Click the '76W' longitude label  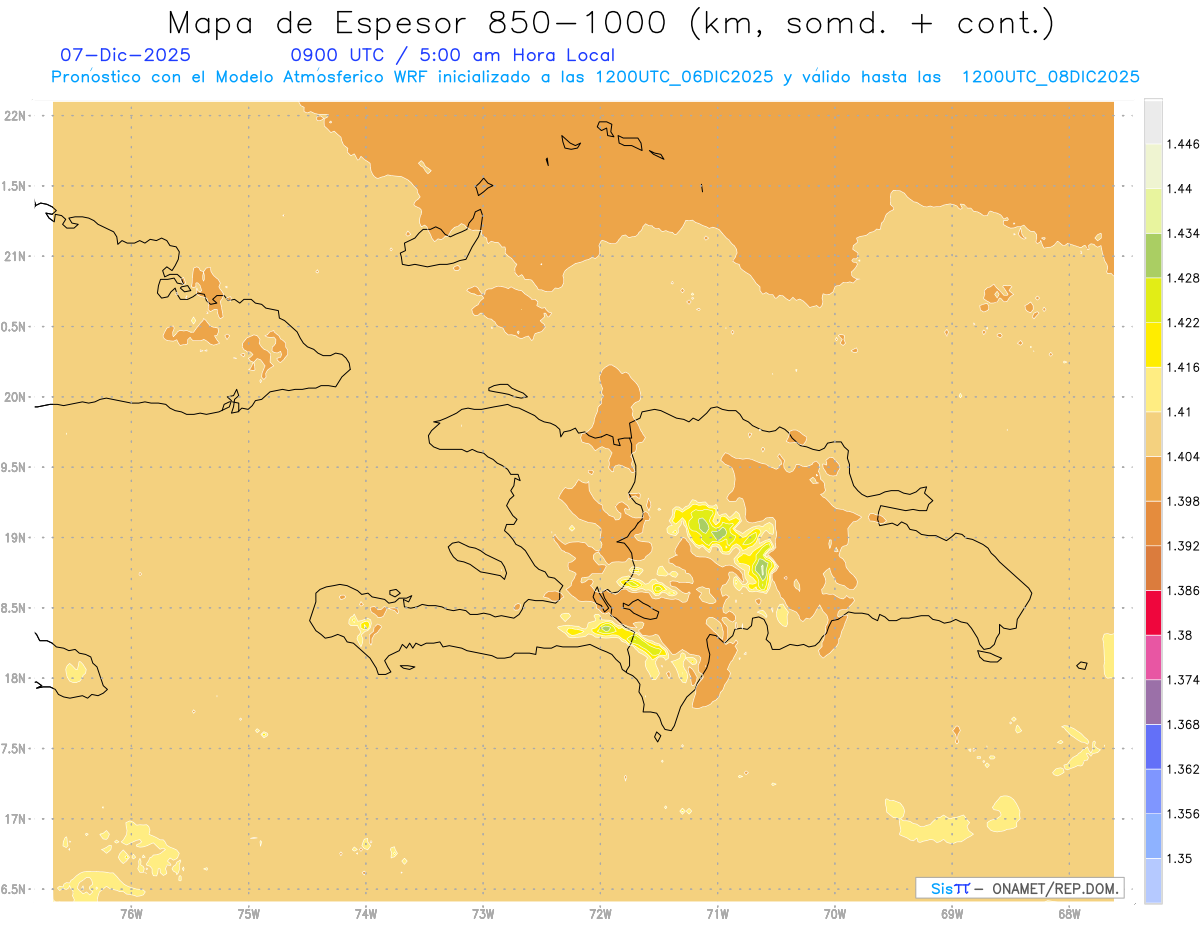(131, 913)
